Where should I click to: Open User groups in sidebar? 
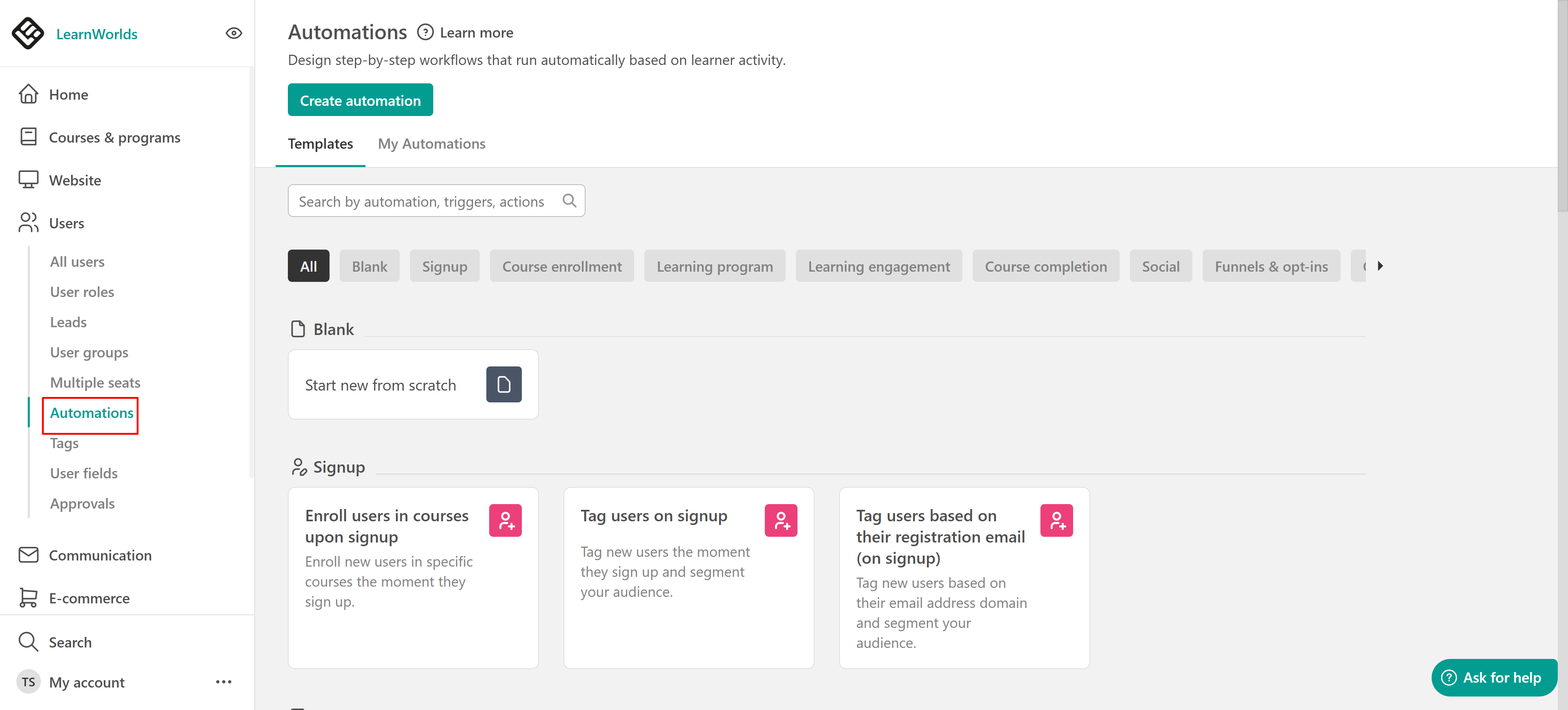pyautogui.click(x=89, y=353)
